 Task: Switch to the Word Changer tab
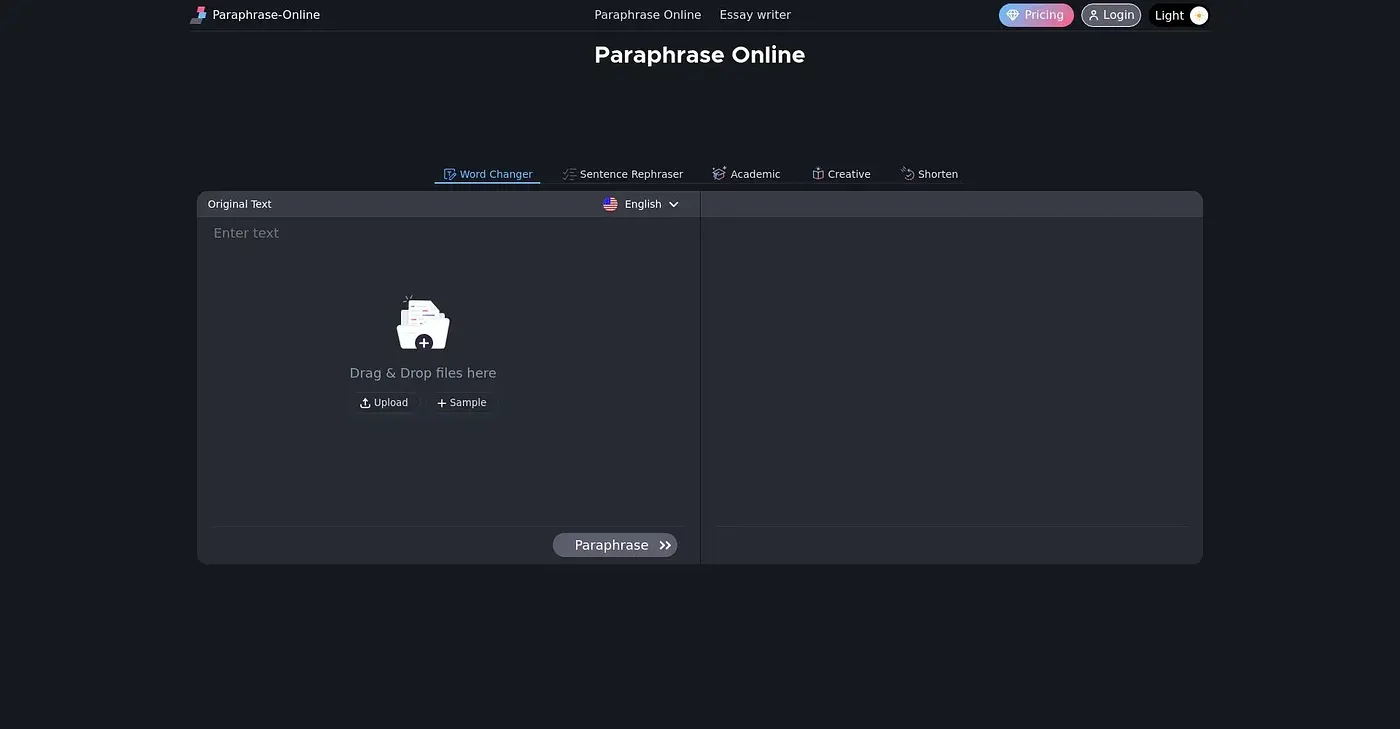487,174
